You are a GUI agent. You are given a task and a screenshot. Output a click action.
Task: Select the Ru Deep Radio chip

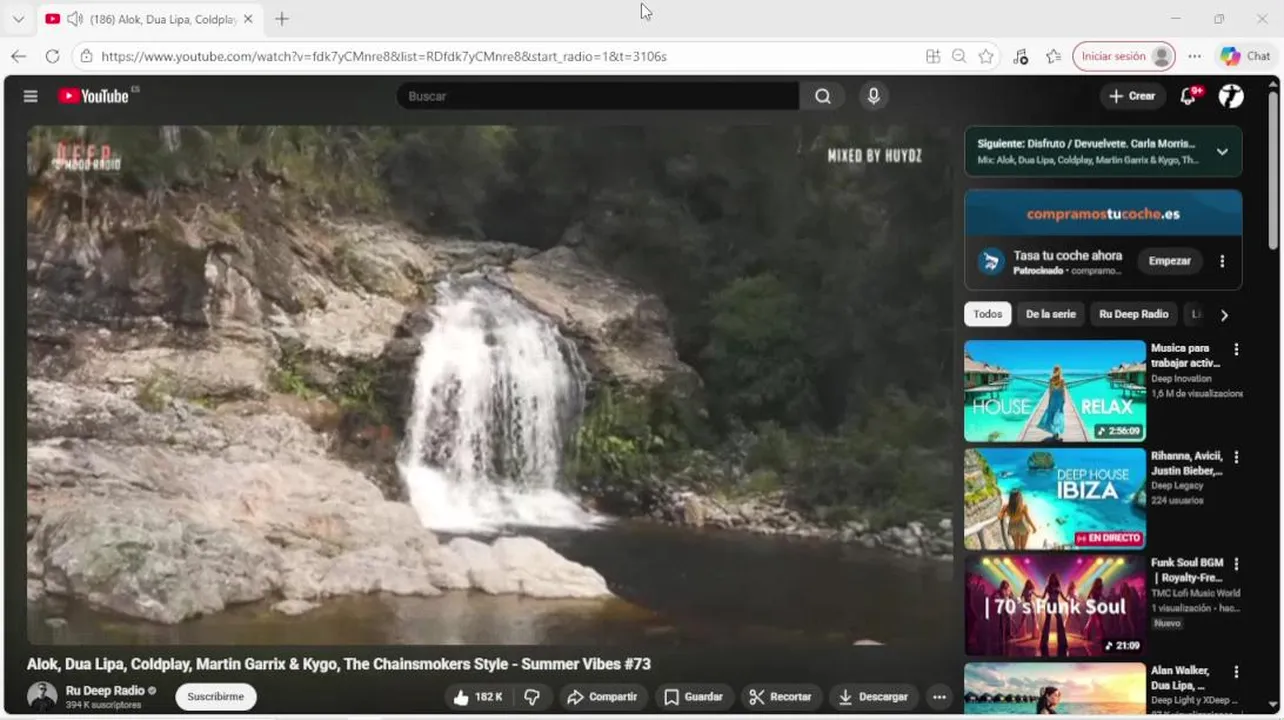[1133, 314]
